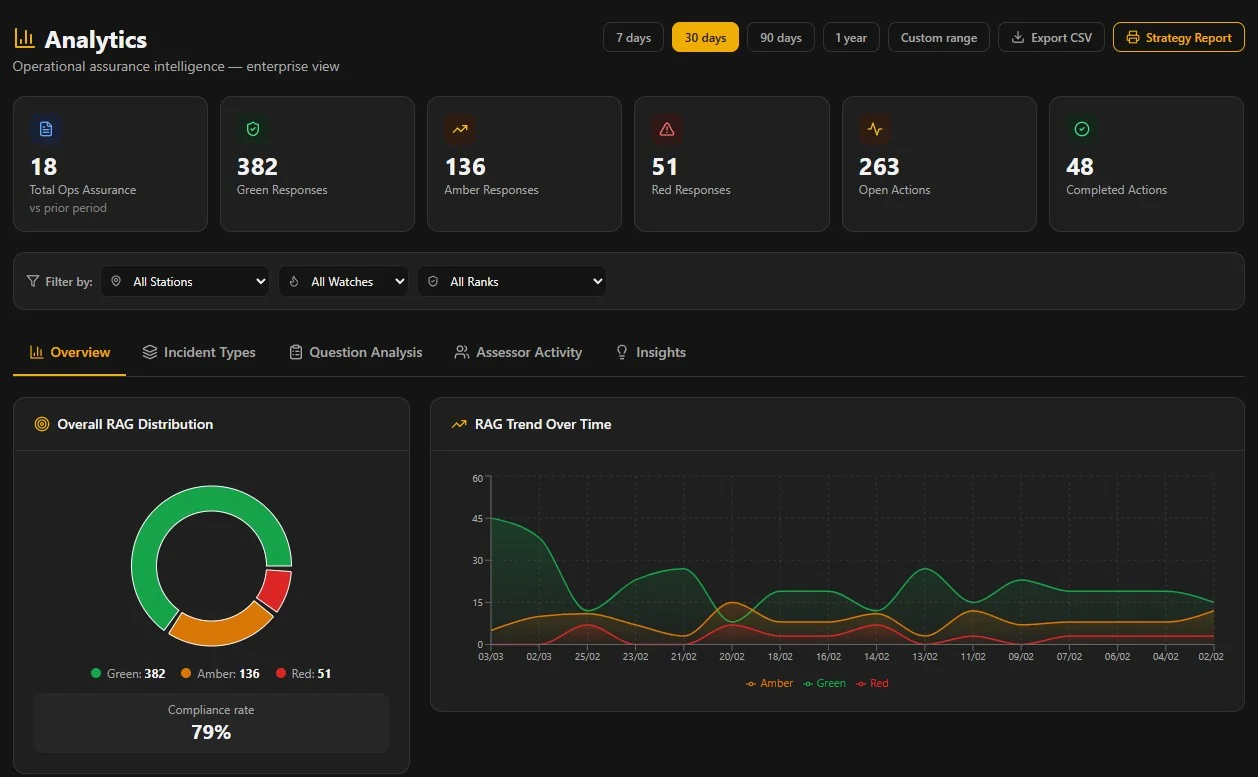Open the Question Analysis tab
Viewport: 1258px width, 777px height.
click(x=355, y=353)
